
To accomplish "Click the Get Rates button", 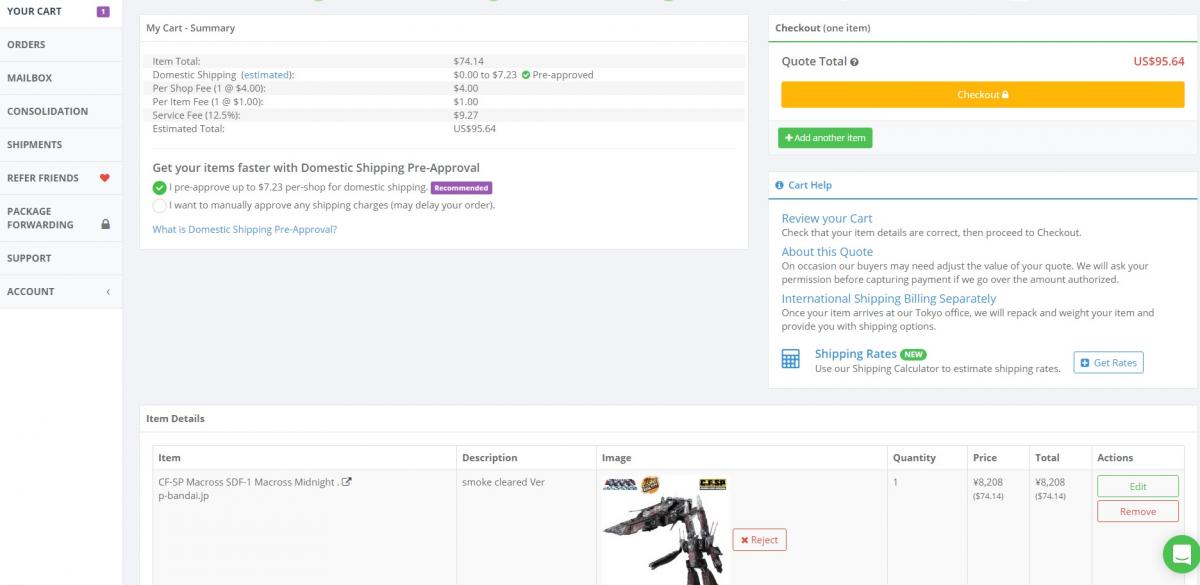I will click(x=1108, y=362).
